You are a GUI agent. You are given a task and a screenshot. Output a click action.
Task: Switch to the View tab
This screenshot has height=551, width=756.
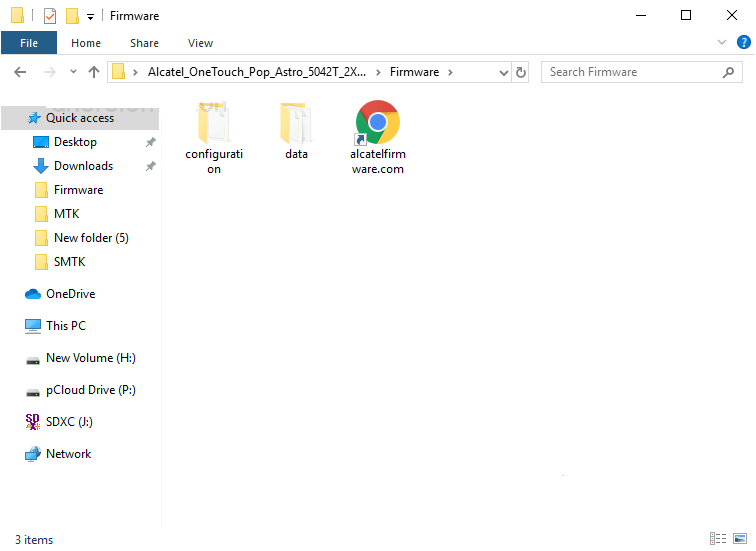200,43
